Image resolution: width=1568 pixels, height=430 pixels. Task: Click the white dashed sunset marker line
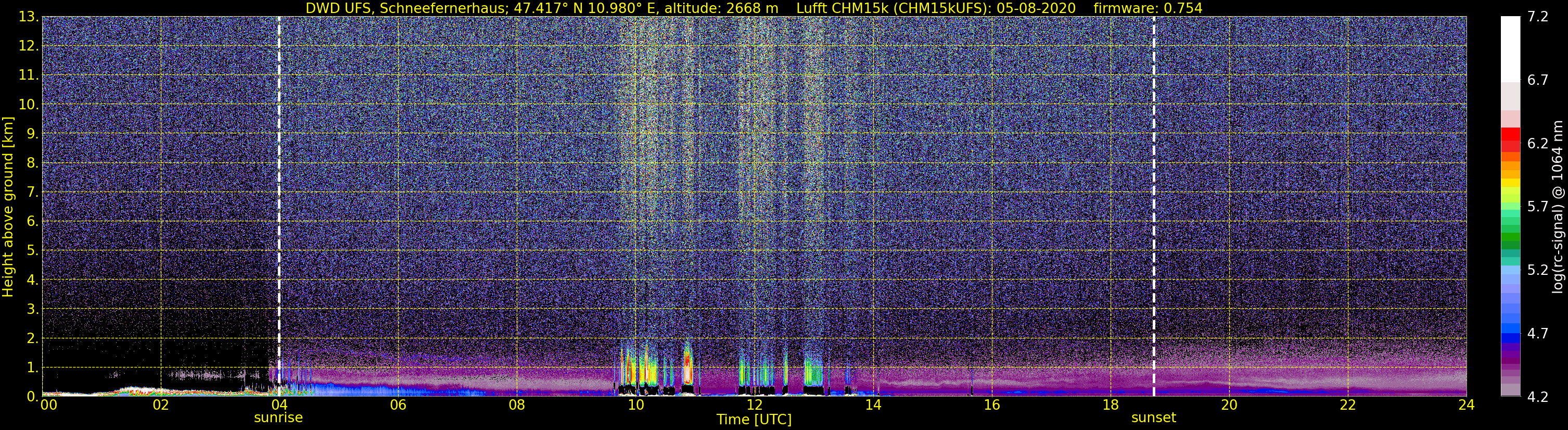pyautogui.click(x=1153, y=206)
